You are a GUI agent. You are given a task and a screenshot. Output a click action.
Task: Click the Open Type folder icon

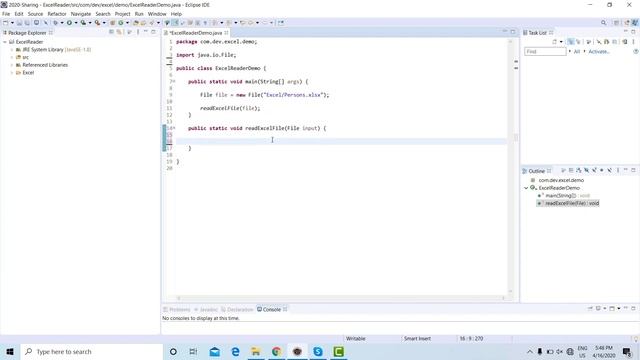(136, 23)
